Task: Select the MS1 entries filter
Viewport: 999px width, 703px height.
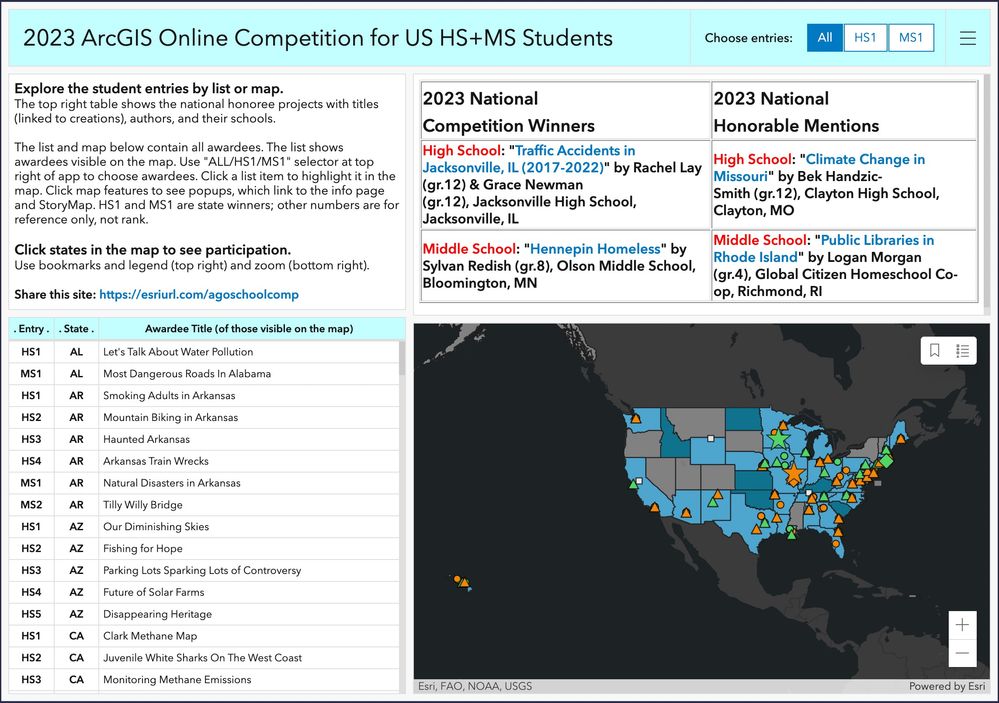Action: tap(911, 38)
